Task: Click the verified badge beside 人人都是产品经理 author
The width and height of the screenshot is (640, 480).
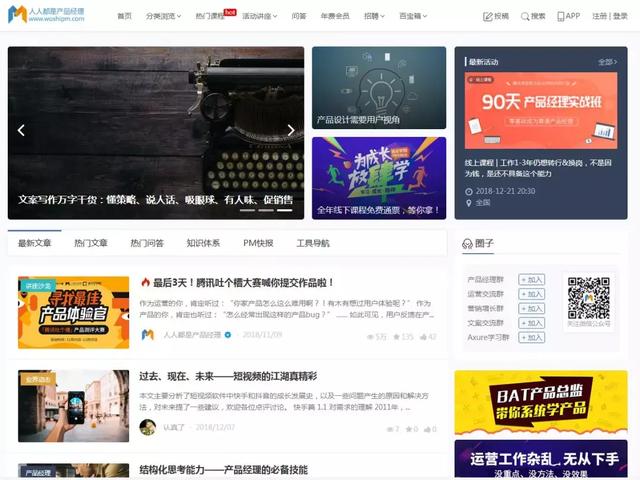Action: point(228,335)
